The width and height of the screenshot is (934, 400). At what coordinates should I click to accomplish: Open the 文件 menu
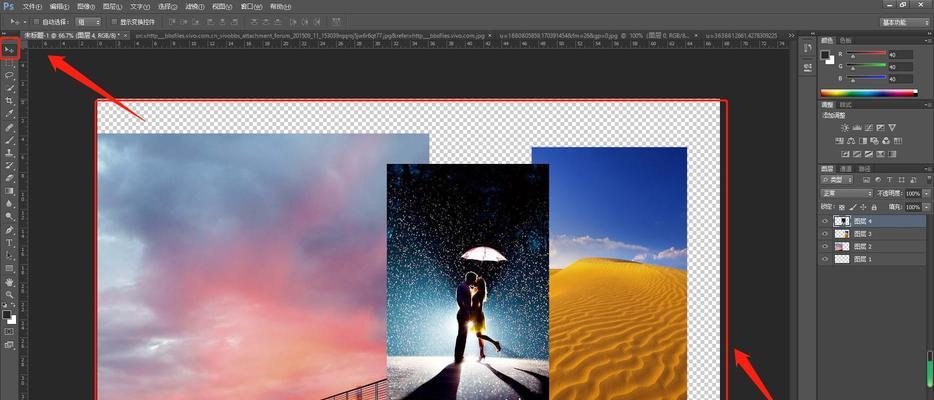[32, 7]
